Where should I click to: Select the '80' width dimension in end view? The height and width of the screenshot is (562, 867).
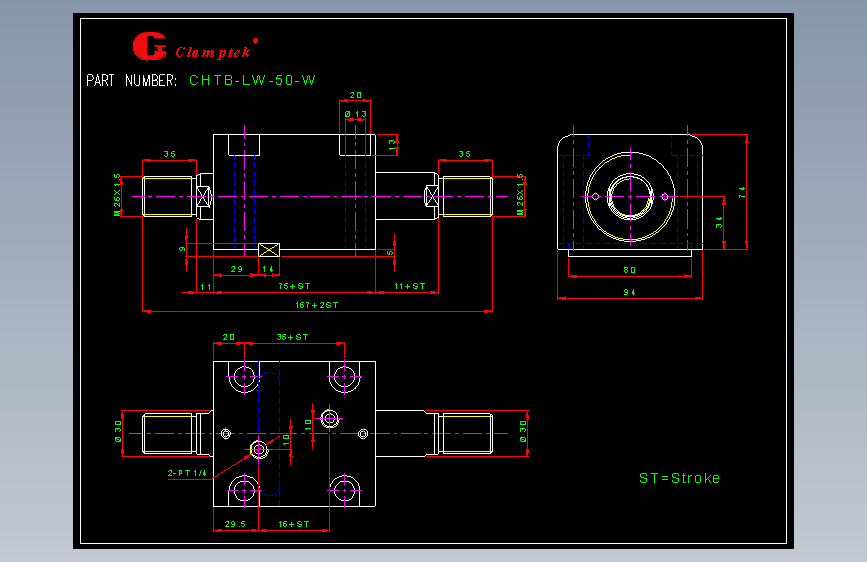(630, 270)
